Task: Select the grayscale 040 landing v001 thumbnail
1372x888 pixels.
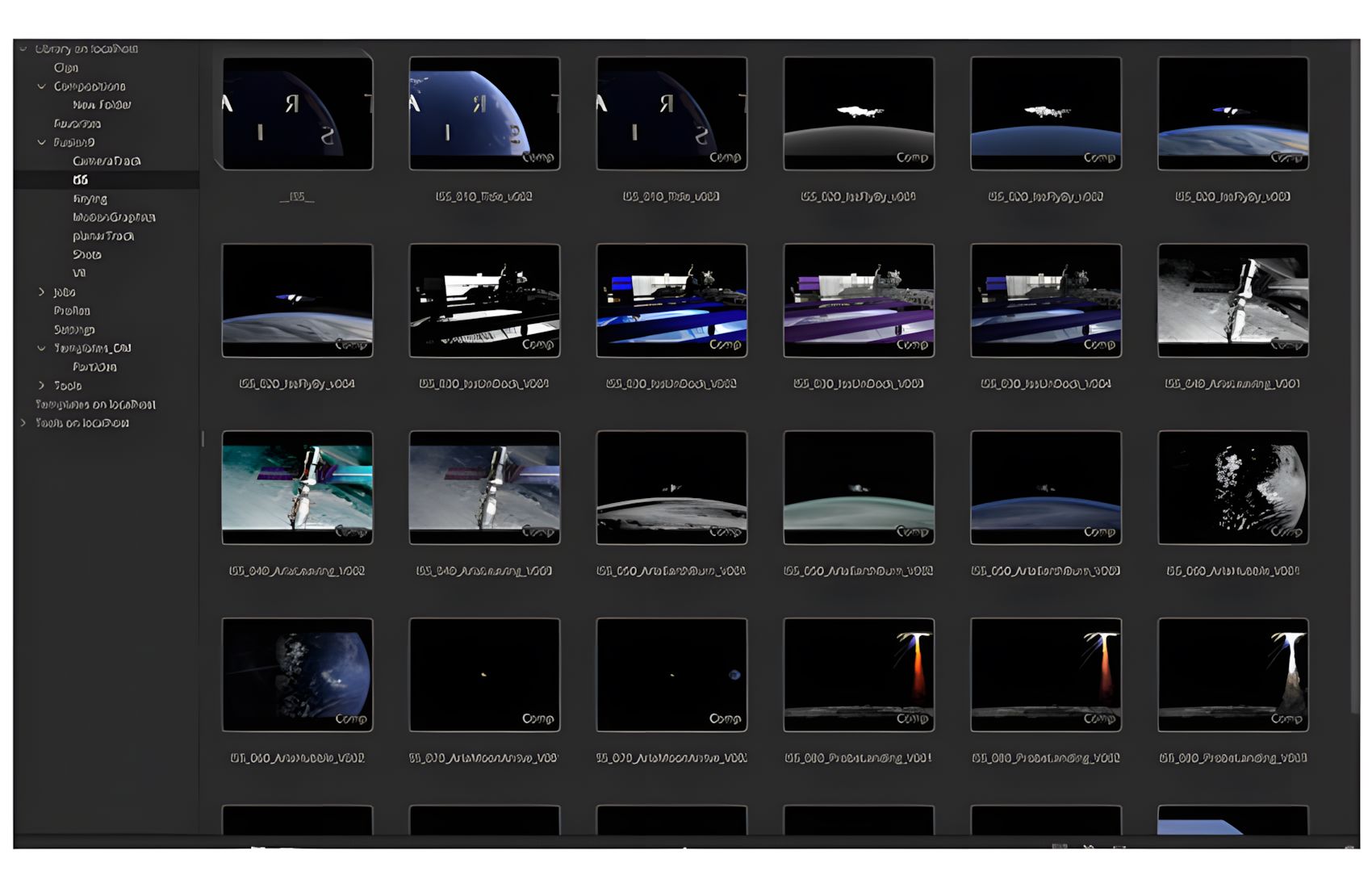Action: click(1233, 300)
